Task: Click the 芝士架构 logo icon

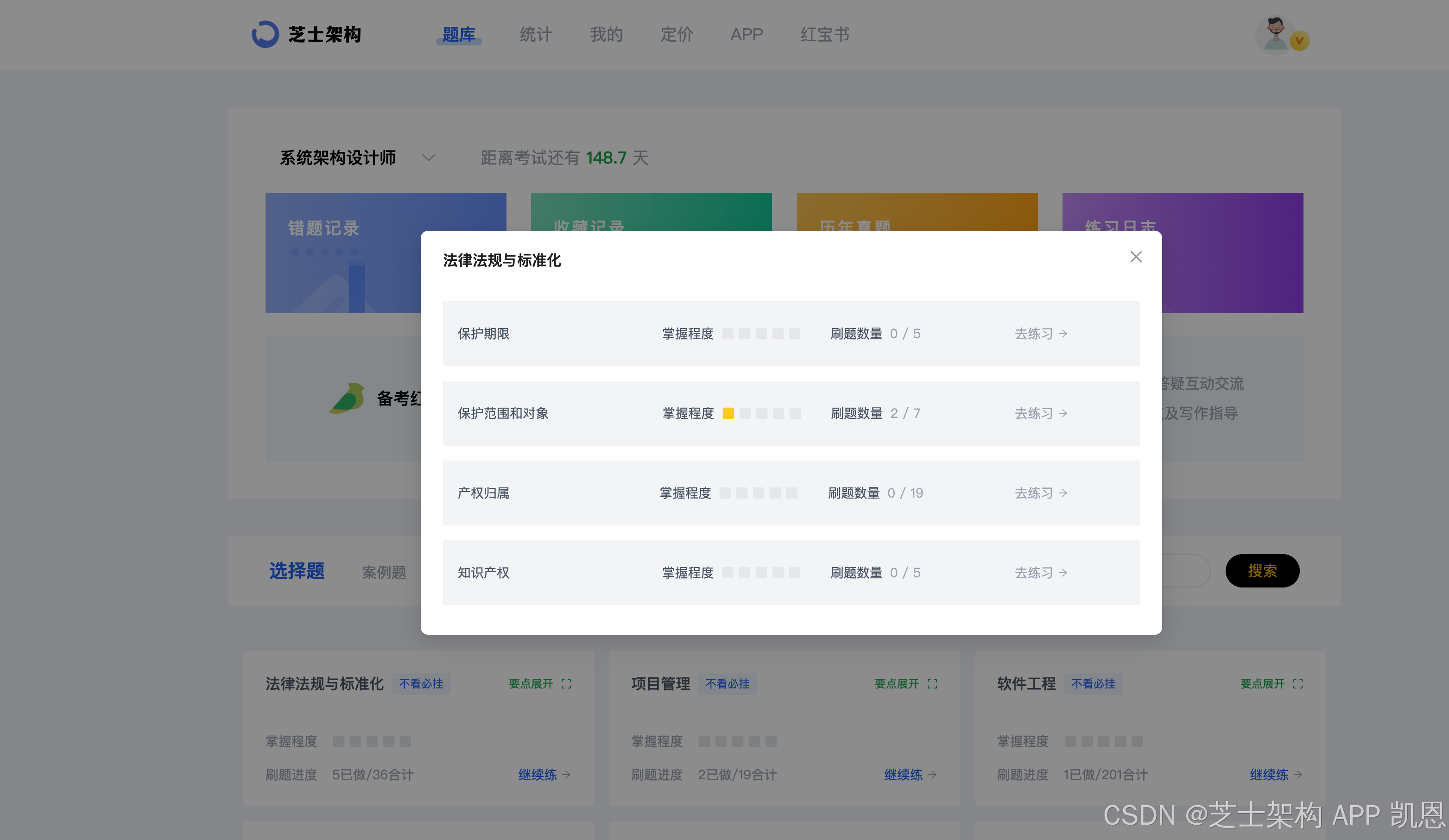Action: [265, 34]
